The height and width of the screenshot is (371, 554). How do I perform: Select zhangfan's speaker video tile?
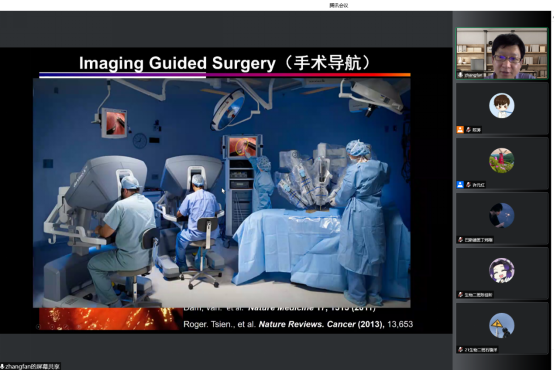(502, 53)
